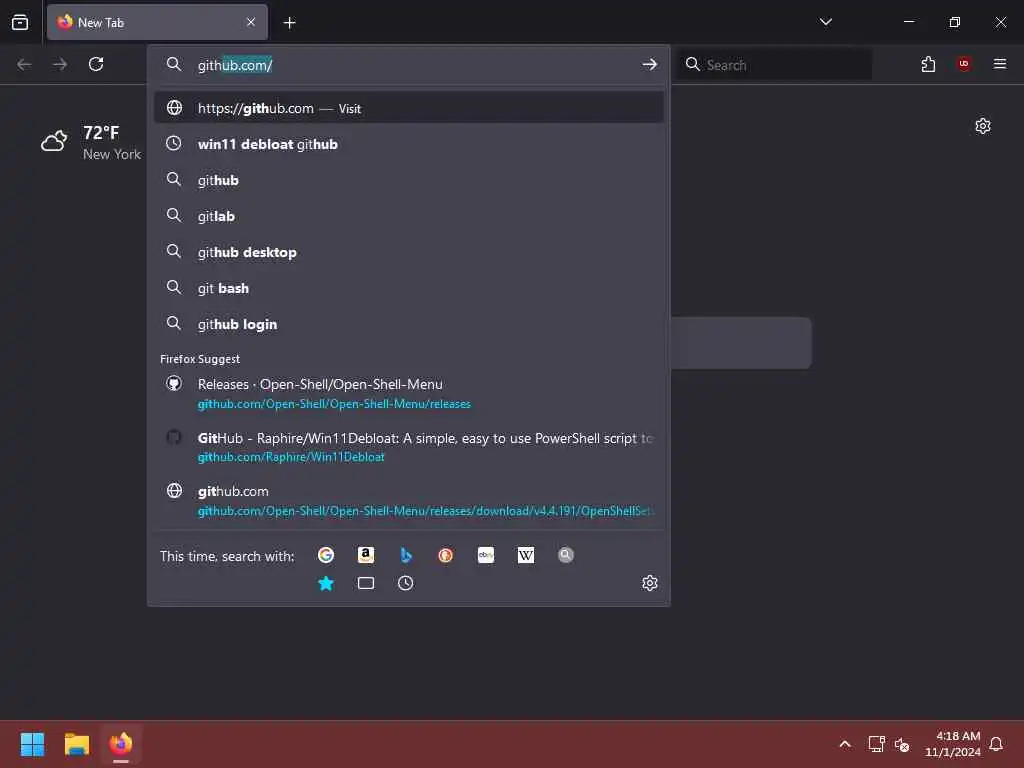Image resolution: width=1024 pixels, height=768 pixels.
Task: Open the notifications bell icon
Action: 996,744
